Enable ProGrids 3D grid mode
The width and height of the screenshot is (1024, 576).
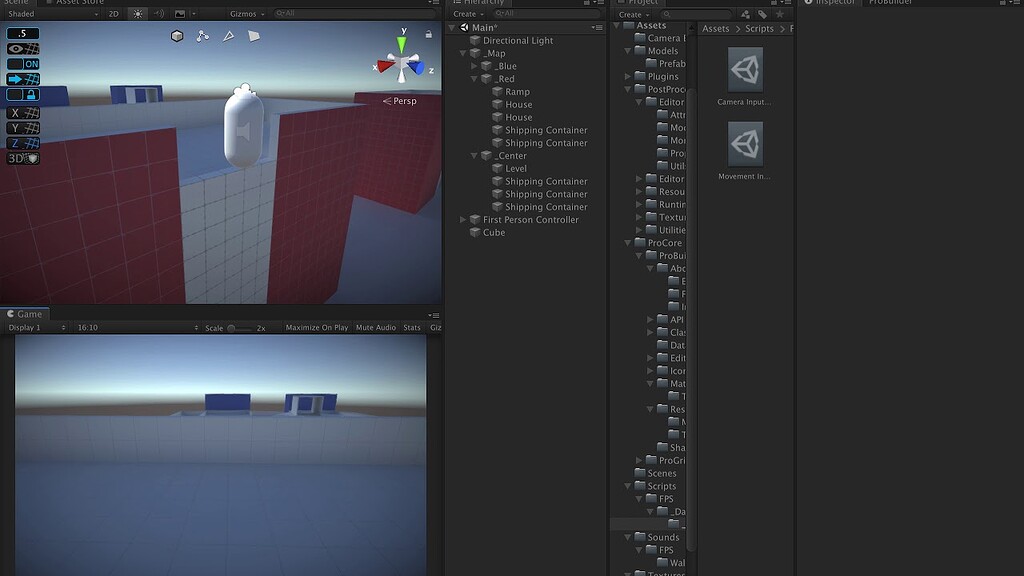(14, 156)
